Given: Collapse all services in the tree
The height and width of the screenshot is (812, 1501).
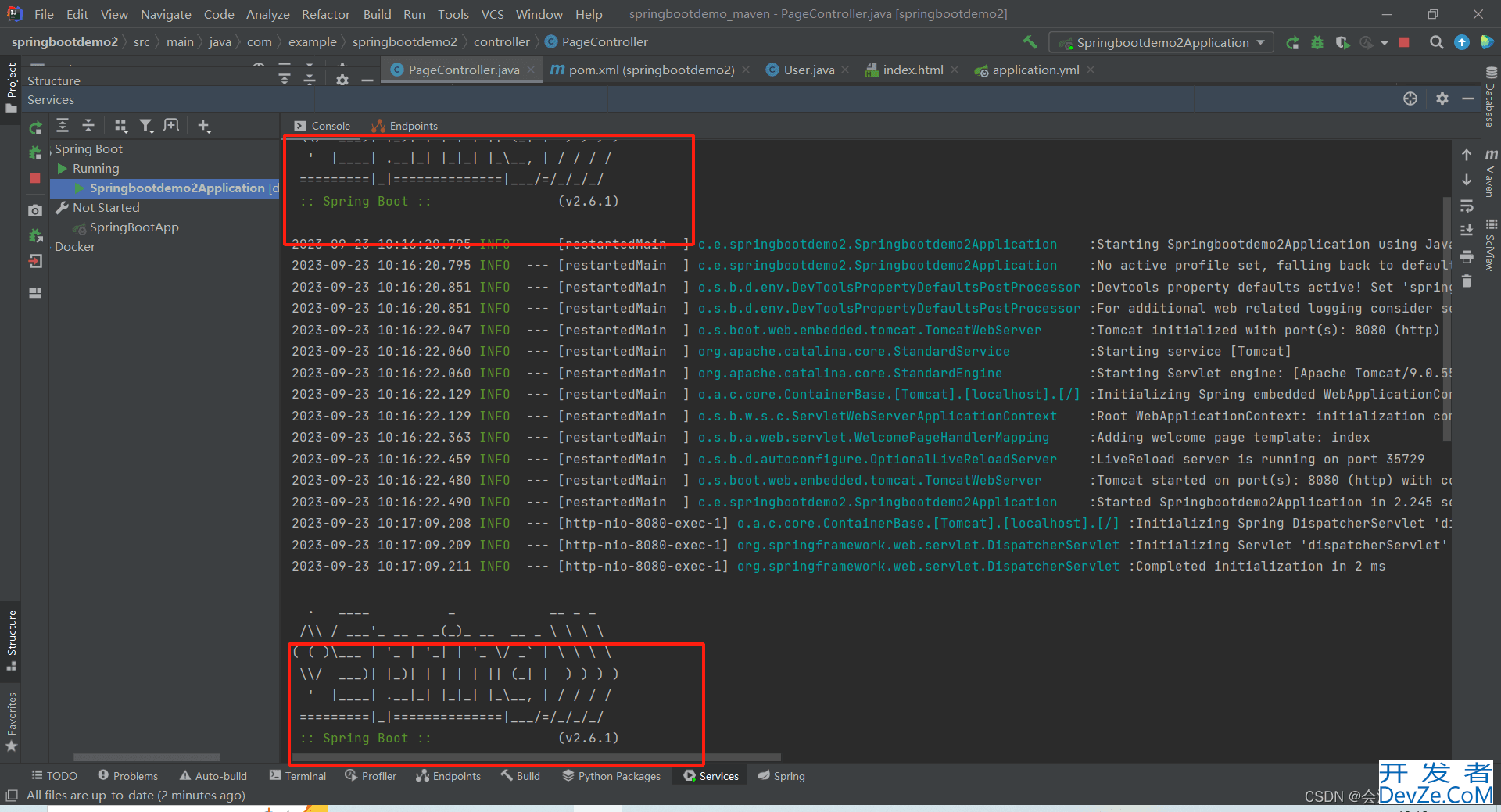Looking at the screenshot, I should [88, 125].
